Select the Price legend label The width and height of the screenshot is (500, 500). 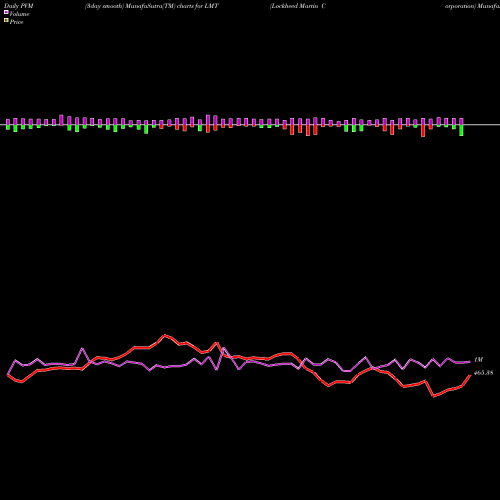pyautogui.click(x=16, y=22)
